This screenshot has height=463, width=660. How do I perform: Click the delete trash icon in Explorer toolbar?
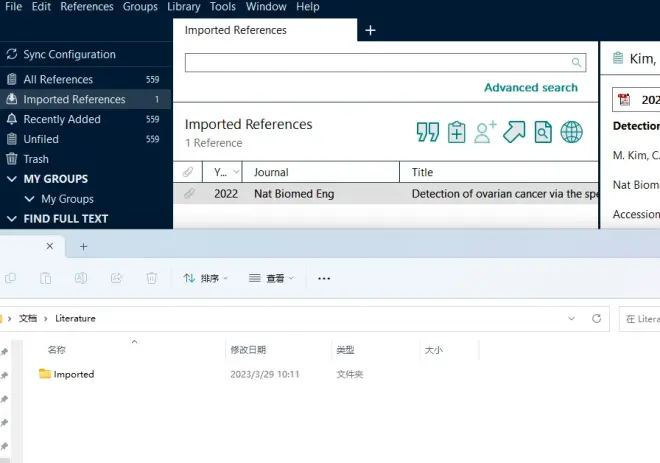point(152,278)
